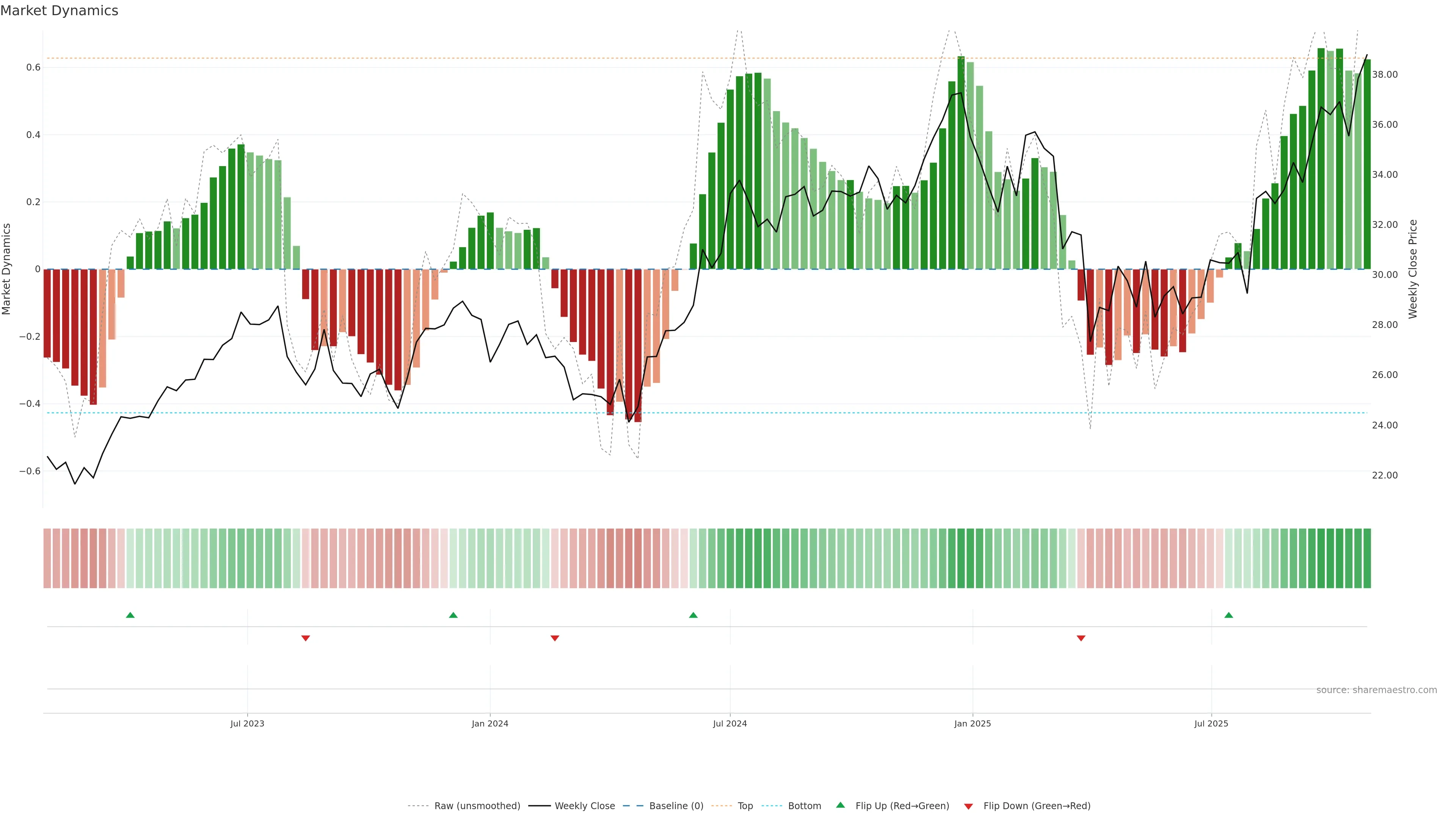Toggle the Bottom legend entry
This screenshot has width=1456, height=819.
(804, 806)
